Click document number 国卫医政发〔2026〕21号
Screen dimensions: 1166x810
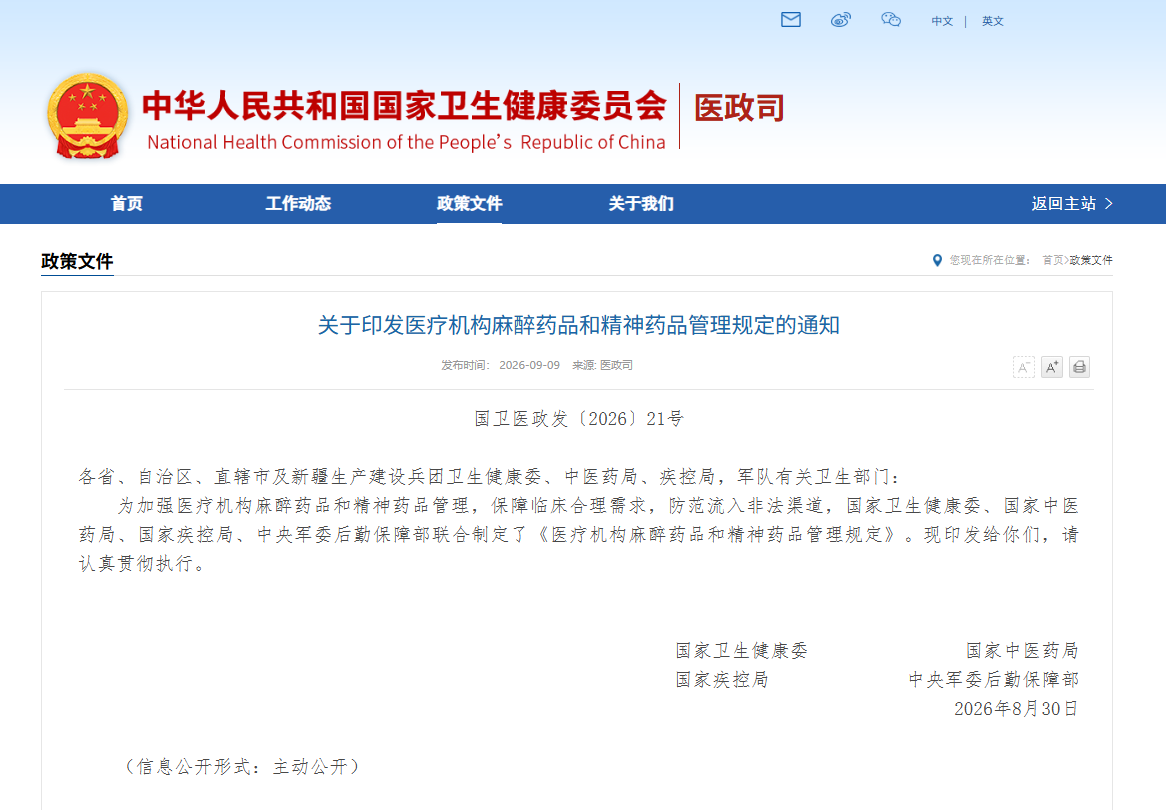tap(579, 419)
